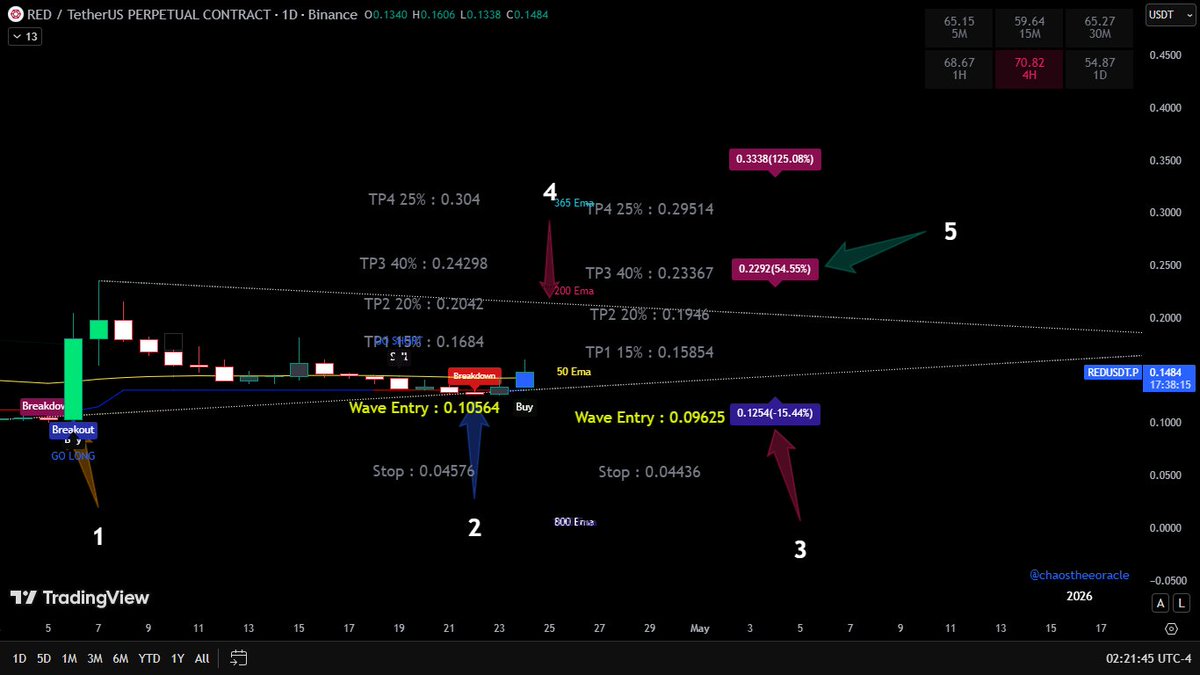The height and width of the screenshot is (675, 1200).
Task: Click the pink Breakdown label on the left
Action: pos(42,406)
